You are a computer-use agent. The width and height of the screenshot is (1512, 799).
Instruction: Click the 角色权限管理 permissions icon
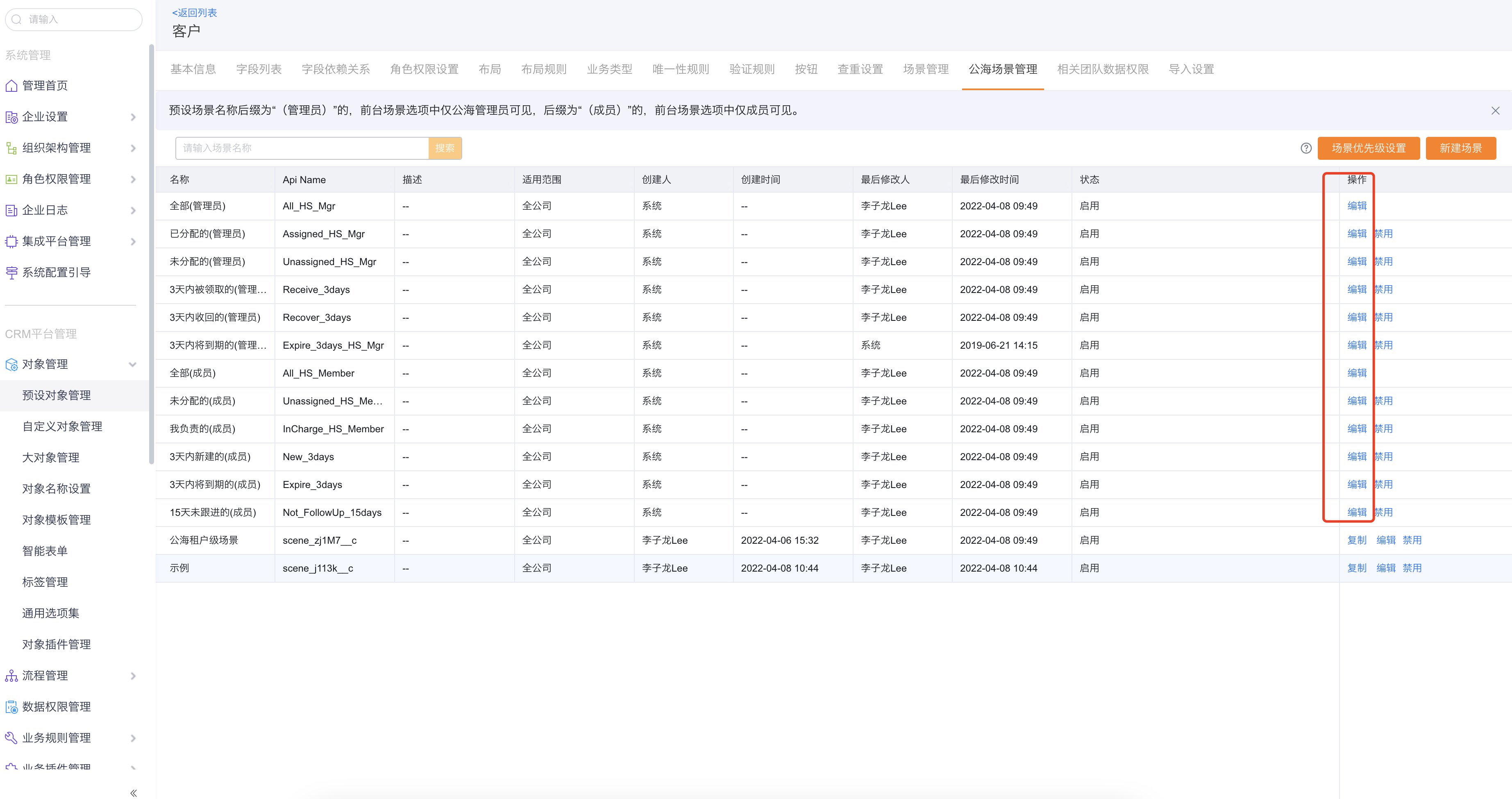click(x=12, y=179)
